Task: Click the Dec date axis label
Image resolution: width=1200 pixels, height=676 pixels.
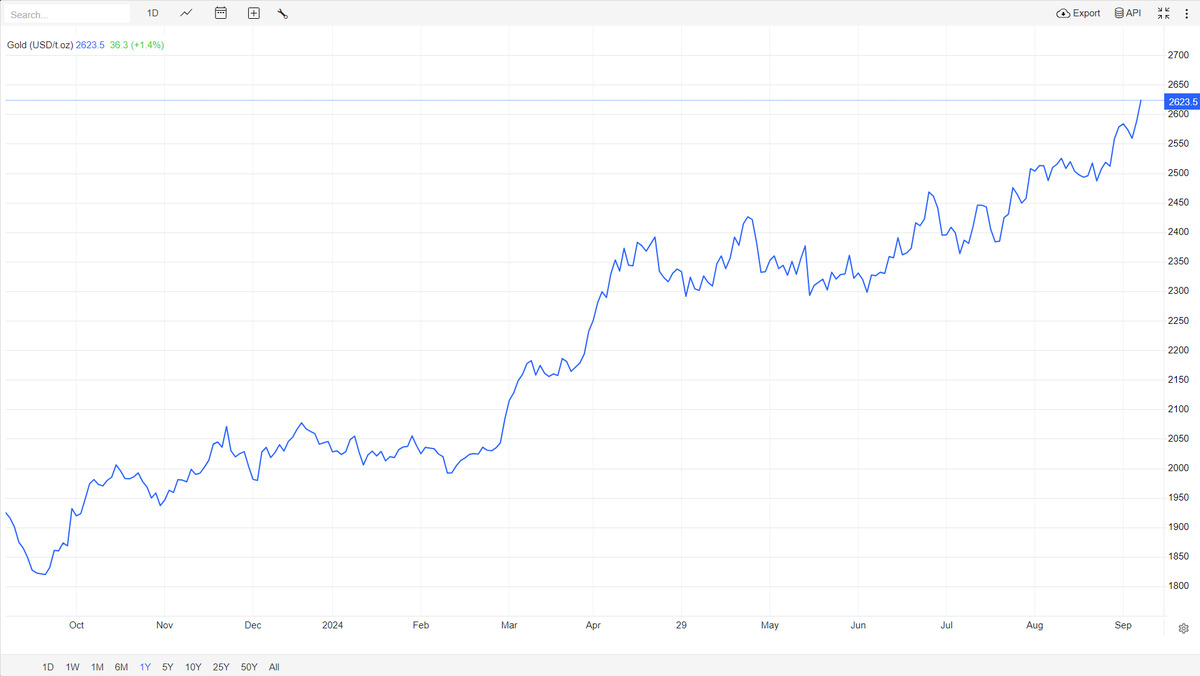Action: (253, 625)
